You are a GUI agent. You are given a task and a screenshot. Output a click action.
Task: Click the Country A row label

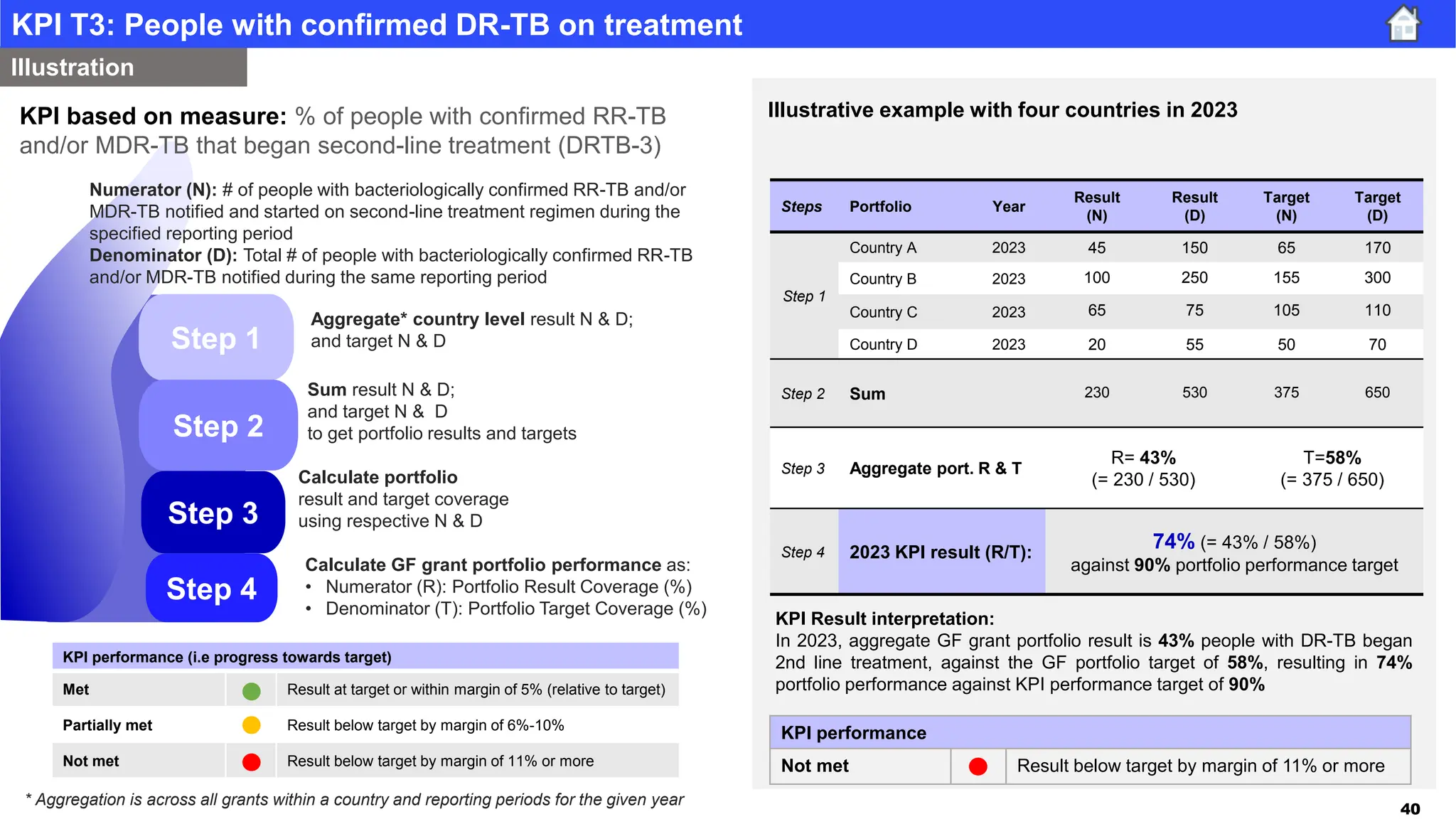tap(882, 248)
